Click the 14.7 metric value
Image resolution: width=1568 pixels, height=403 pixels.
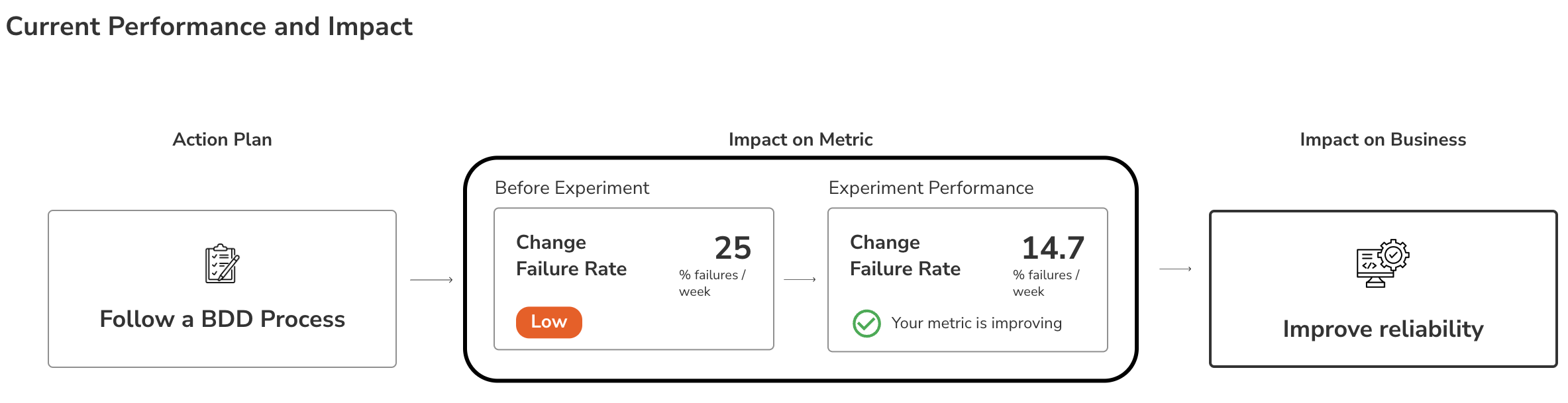(x=1053, y=248)
